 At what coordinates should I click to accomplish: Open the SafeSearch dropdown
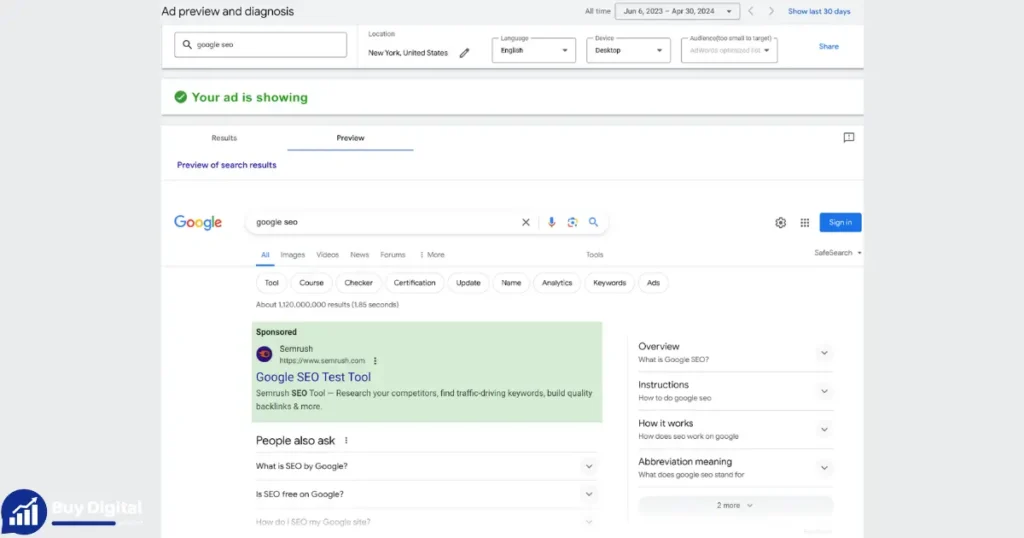click(837, 253)
